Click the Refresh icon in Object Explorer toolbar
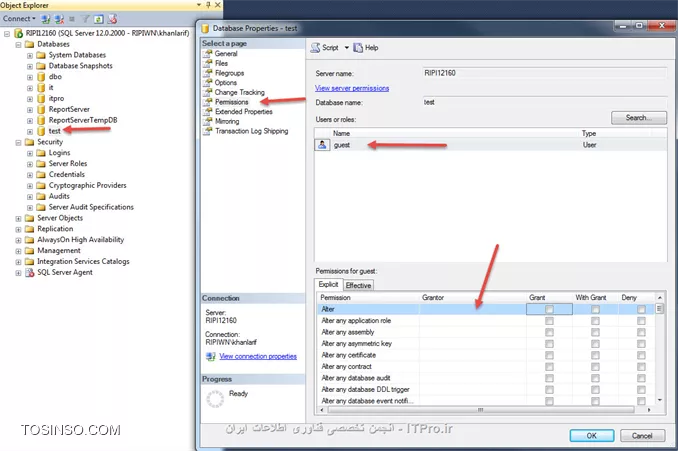Image resolution: width=678 pixels, height=451 pixels. pos(99,19)
